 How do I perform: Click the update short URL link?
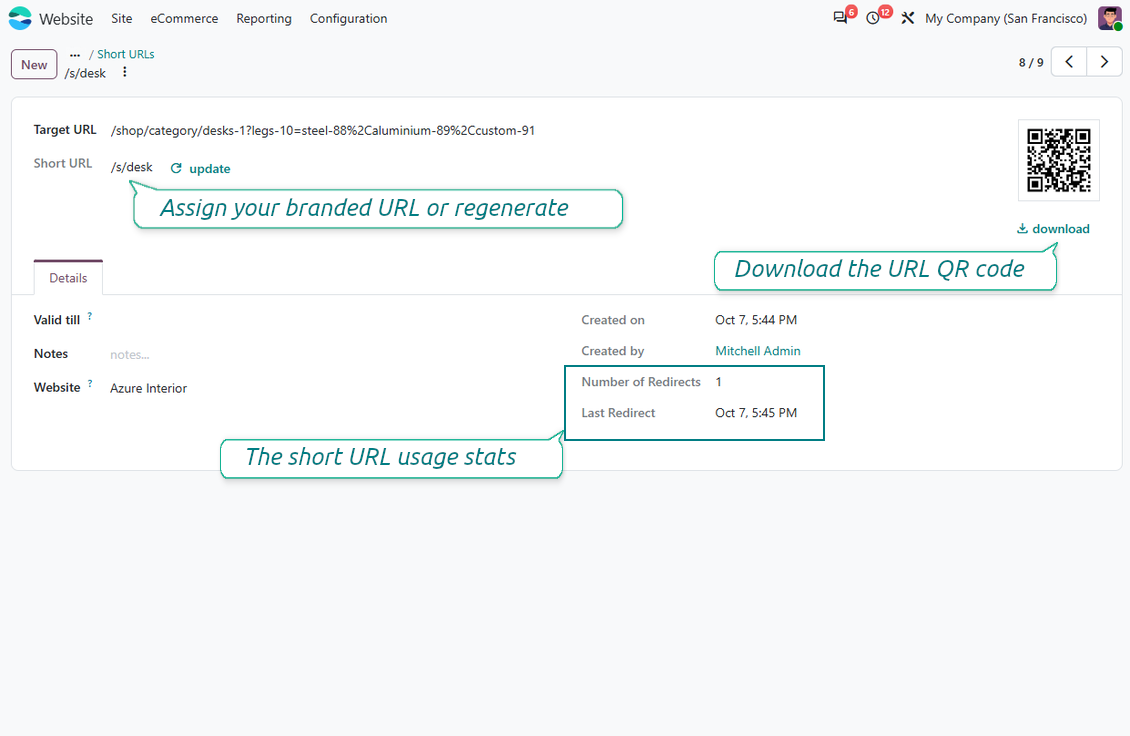[x=200, y=169]
